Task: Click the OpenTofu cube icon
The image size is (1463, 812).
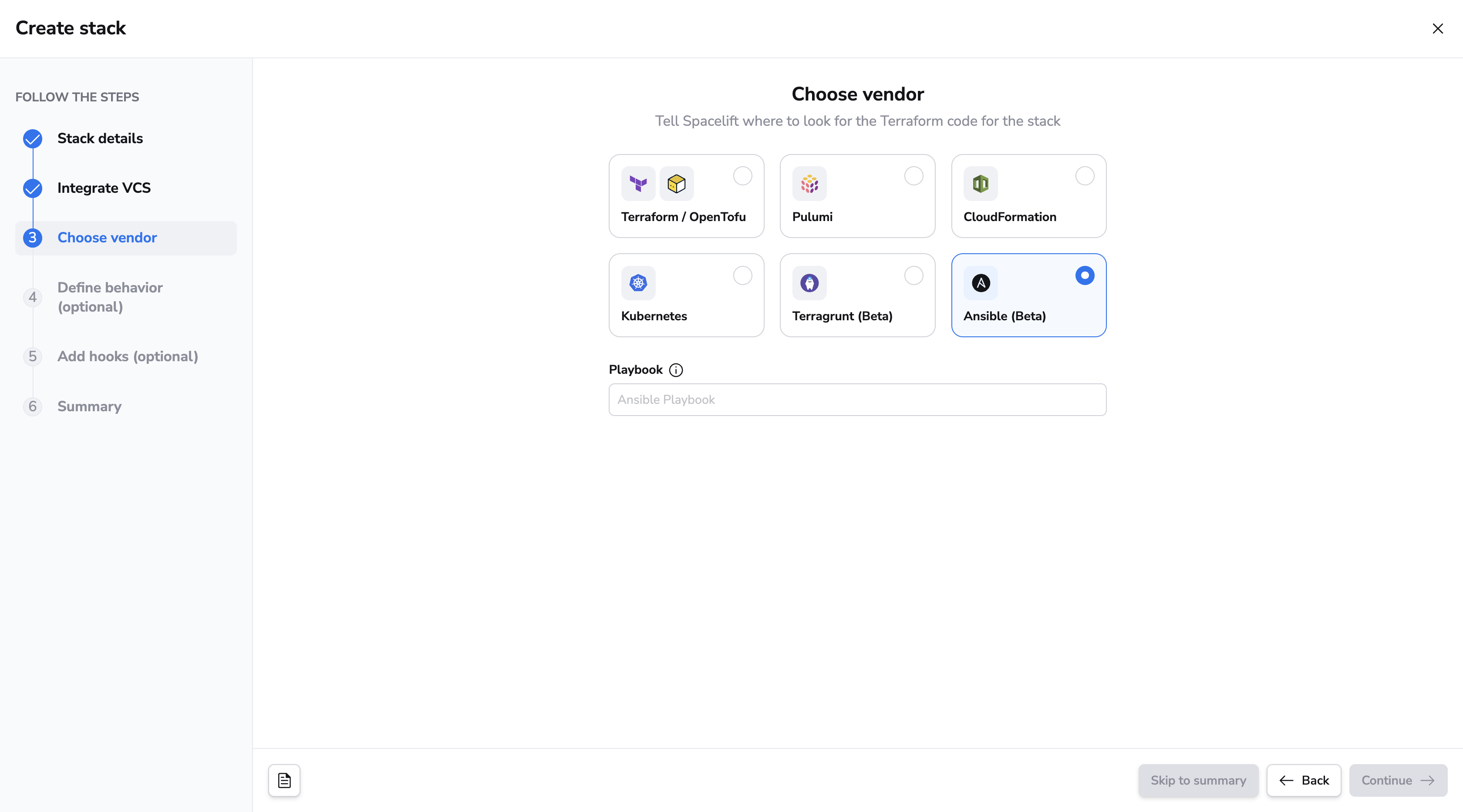Action: tap(676, 184)
